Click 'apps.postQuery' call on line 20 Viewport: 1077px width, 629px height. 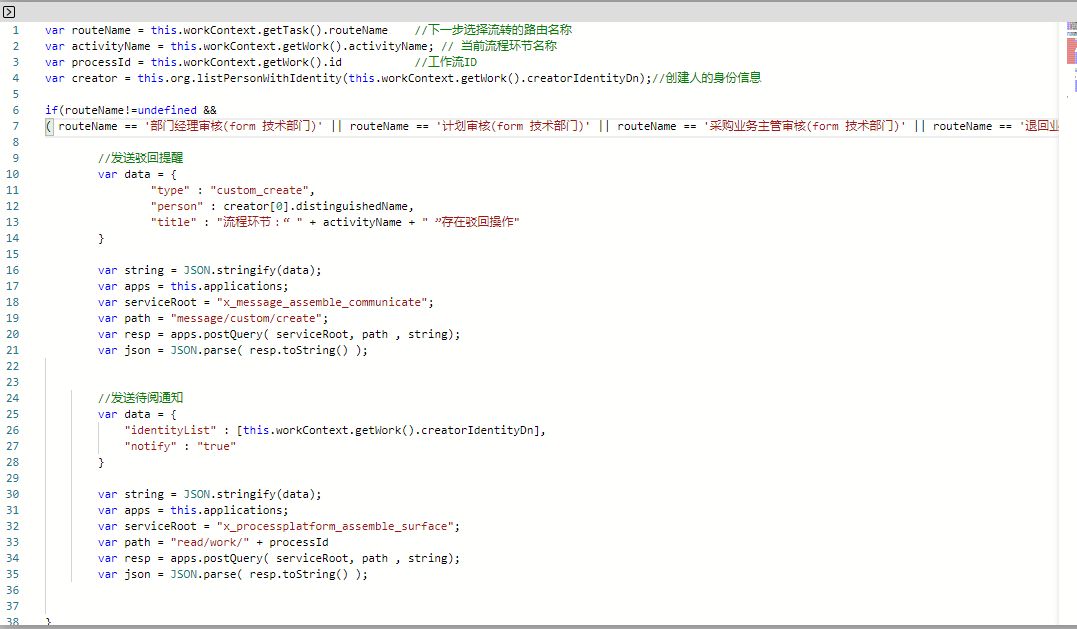coord(216,334)
